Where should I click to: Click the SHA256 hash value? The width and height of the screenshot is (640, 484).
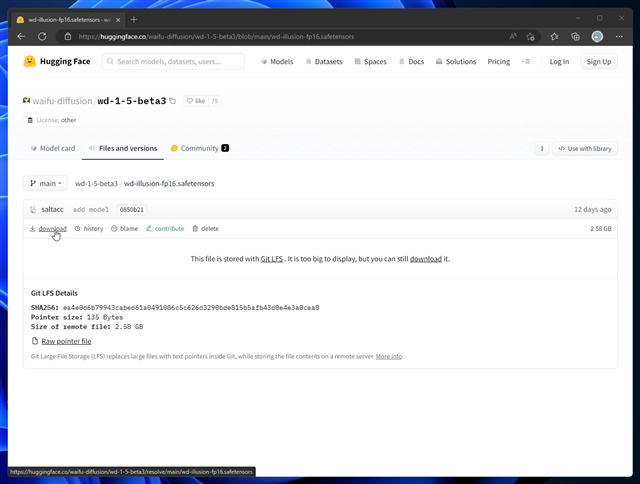[191, 308]
